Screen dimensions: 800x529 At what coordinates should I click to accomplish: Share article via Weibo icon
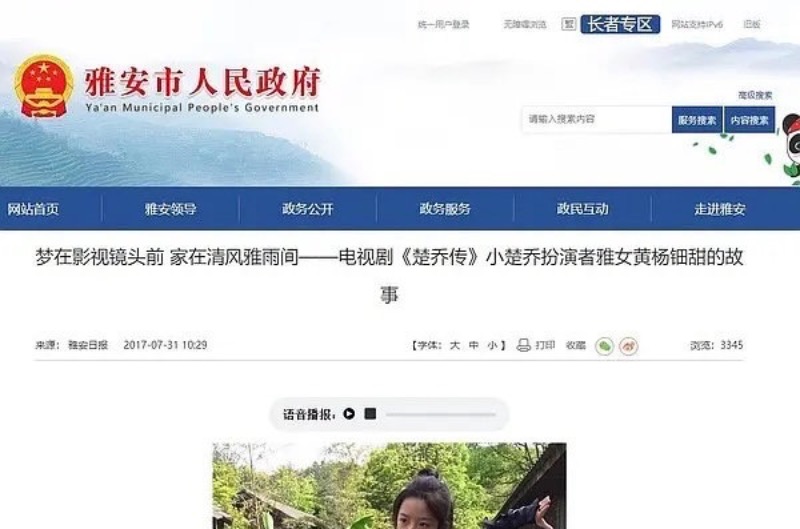coord(629,346)
